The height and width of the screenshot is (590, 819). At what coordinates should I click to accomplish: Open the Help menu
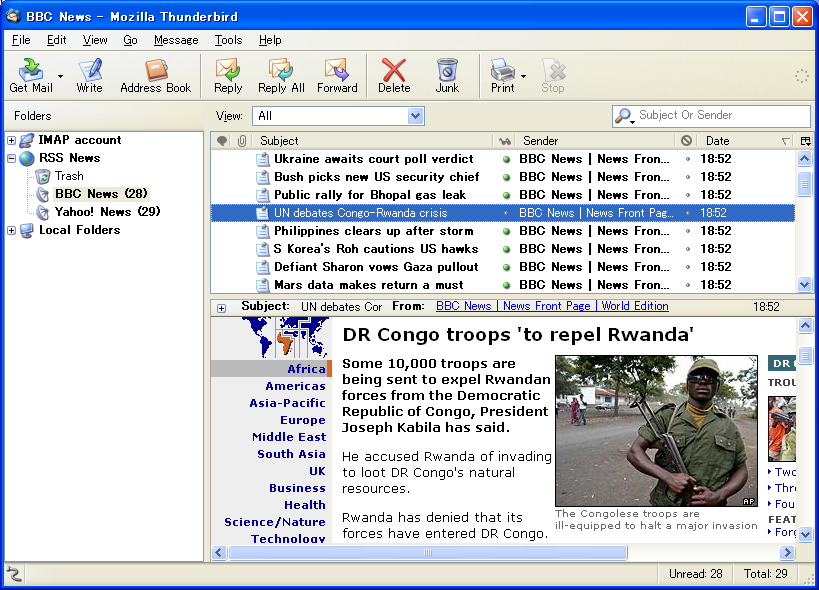click(x=270, y=40)
